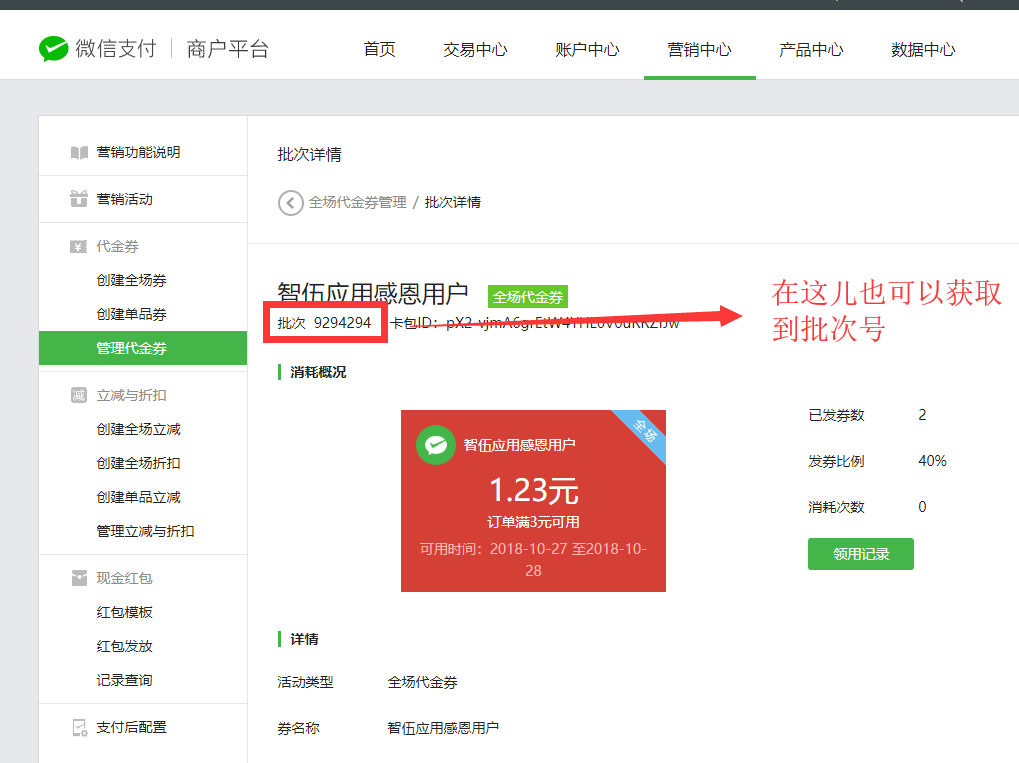Image resolution: width=1019 pixels, height=763 pixels.
Task: Click the 订单满3元可用 text on the coupon
Action: (533, 523)
